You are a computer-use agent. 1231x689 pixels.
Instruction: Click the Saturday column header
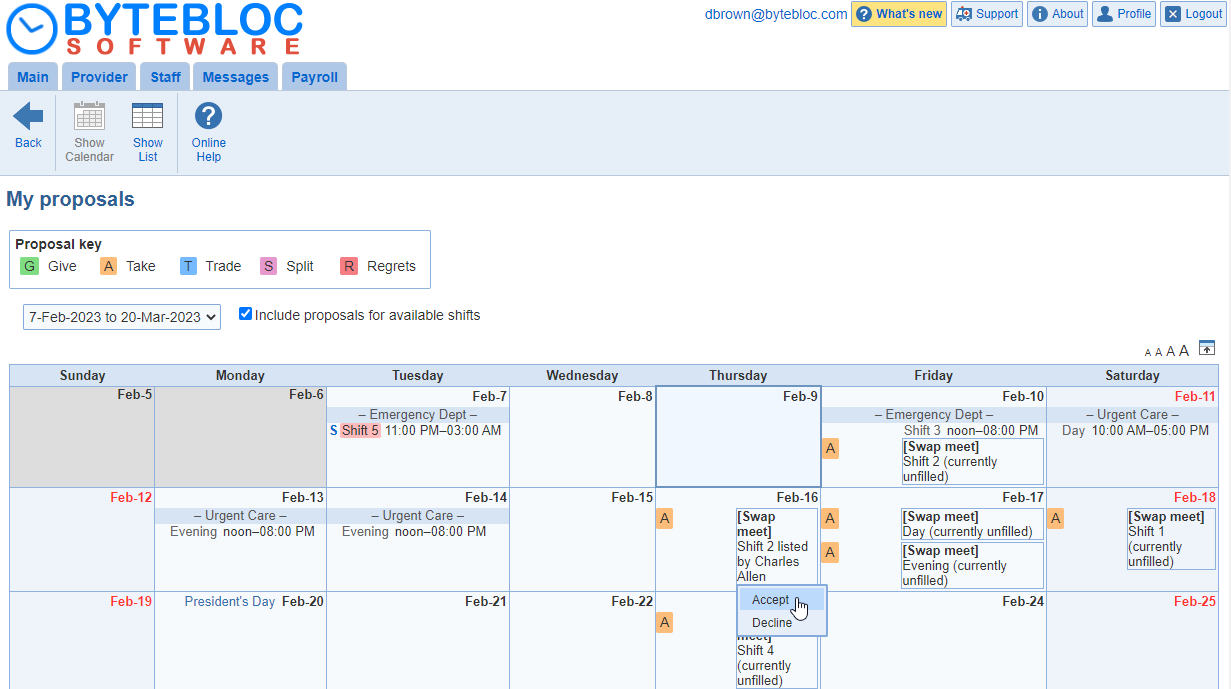(x=1133, y=376)
